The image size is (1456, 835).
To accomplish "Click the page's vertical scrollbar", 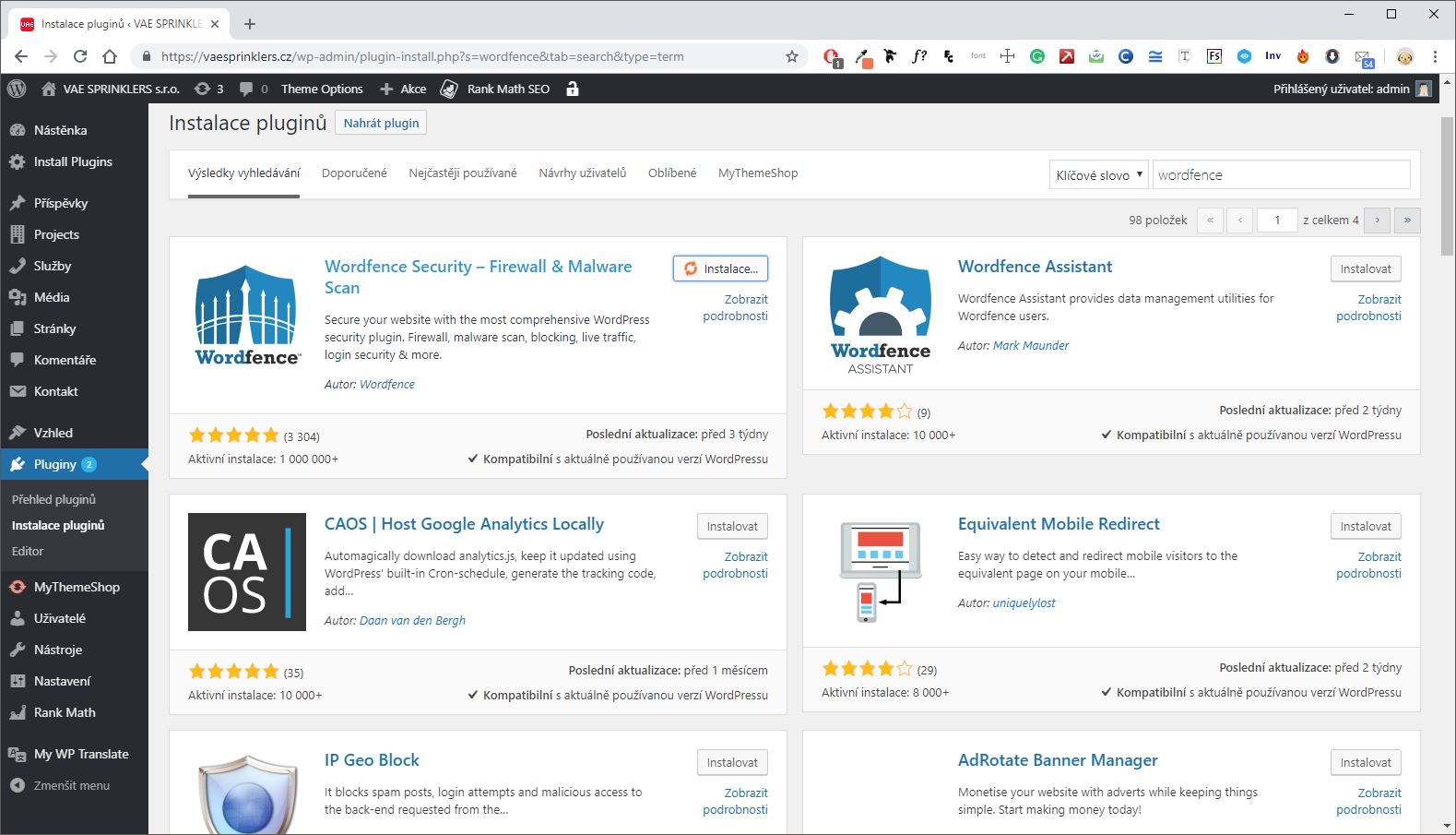I will point(1447,185).
